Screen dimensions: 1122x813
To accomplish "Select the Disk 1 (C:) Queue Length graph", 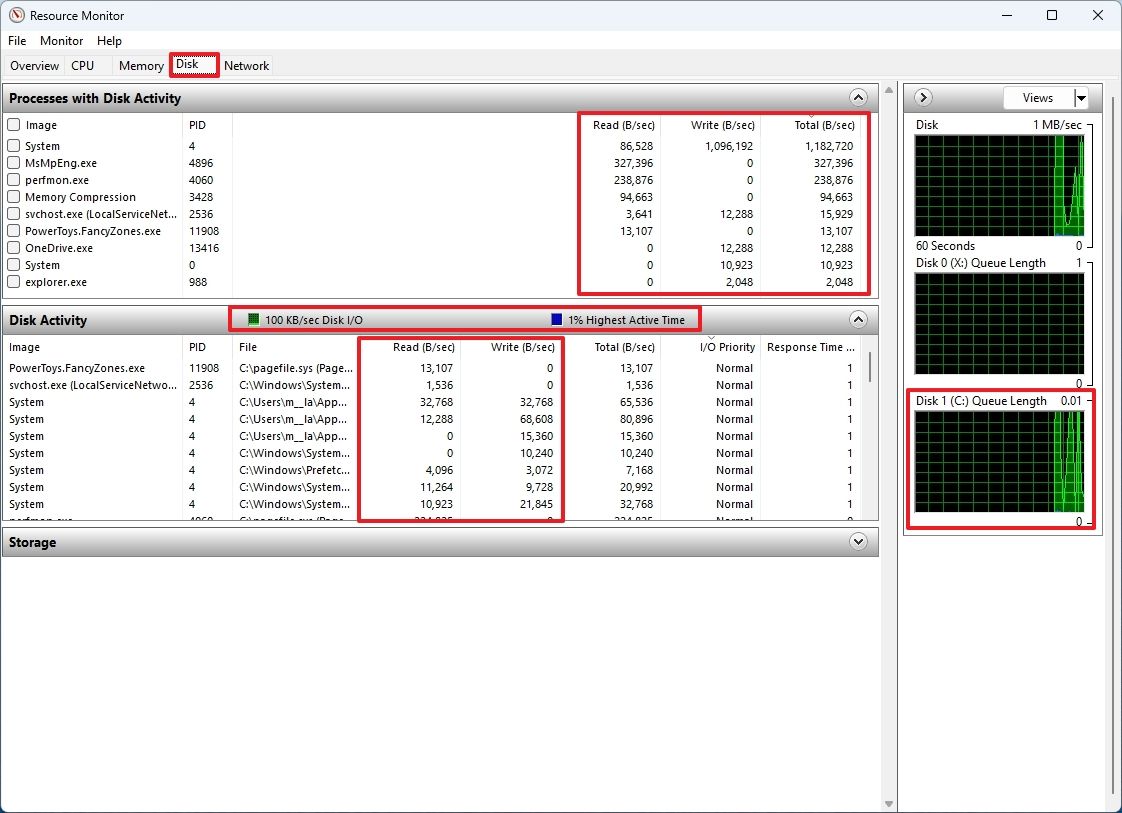I will tap(1000, 460).
